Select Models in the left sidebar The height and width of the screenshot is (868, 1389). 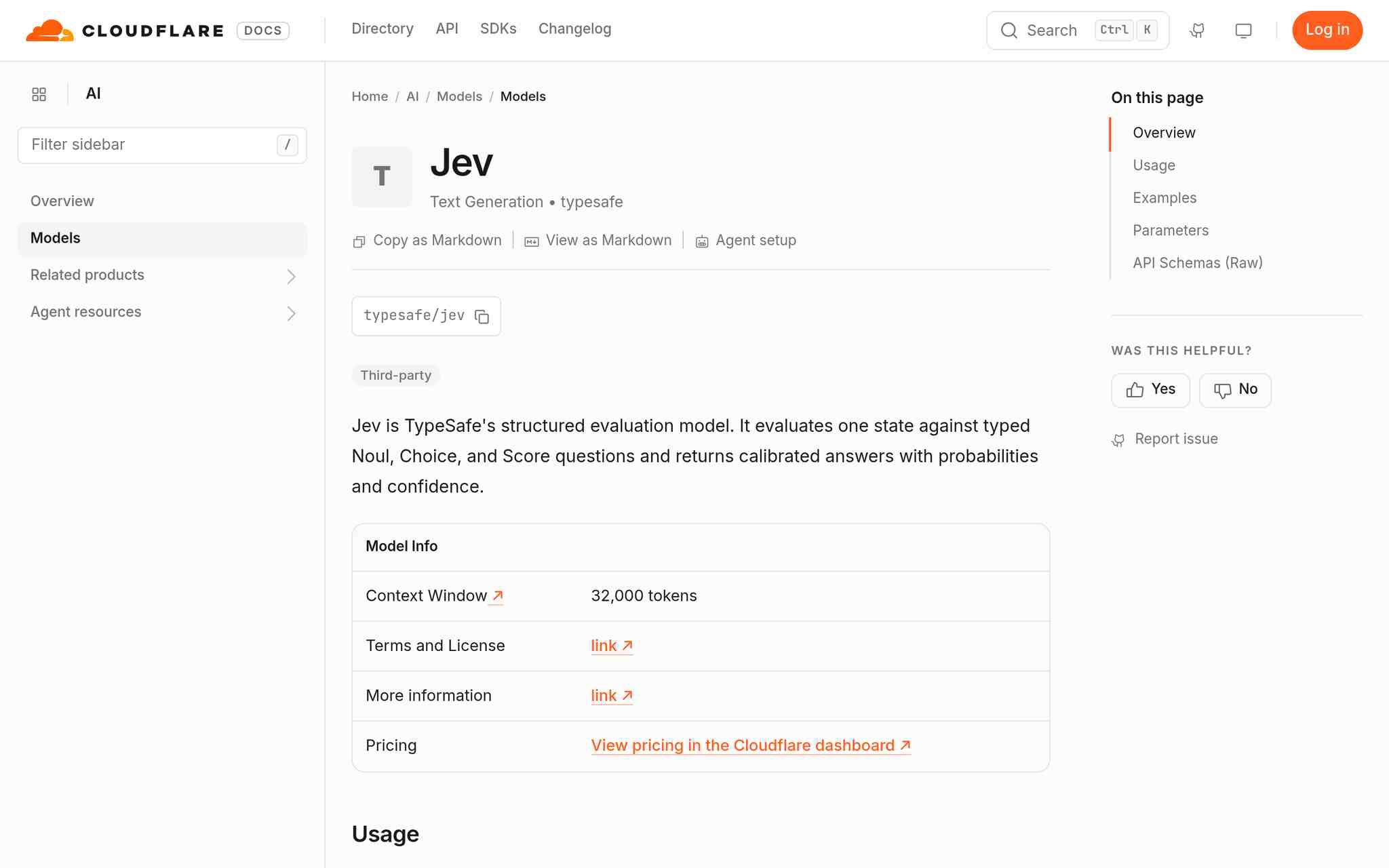point(162,239)
